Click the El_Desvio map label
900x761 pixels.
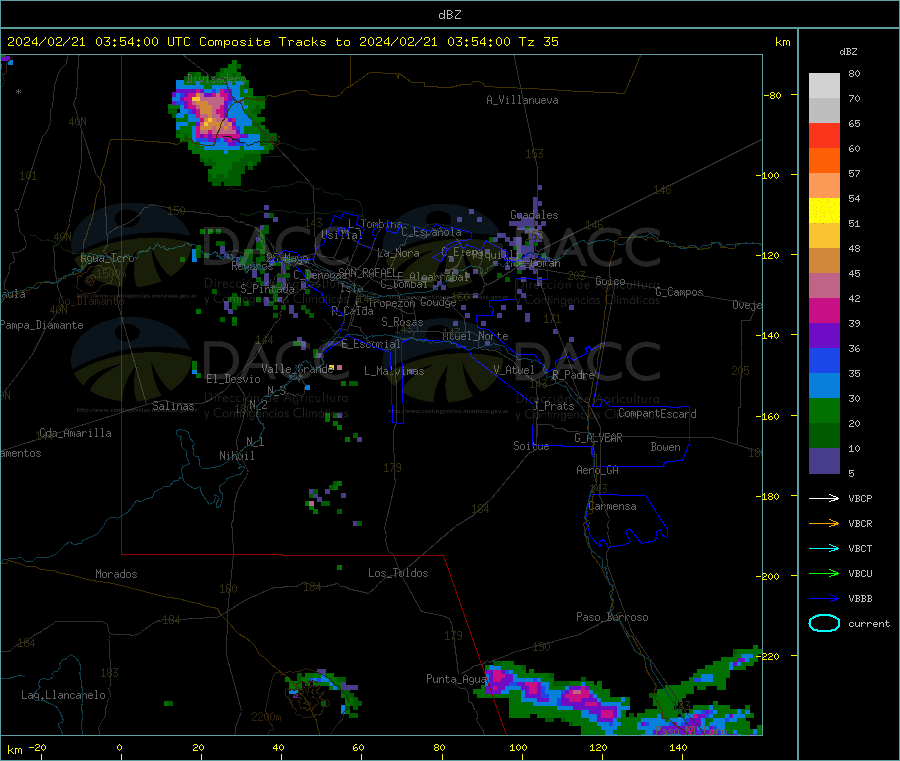233,379
